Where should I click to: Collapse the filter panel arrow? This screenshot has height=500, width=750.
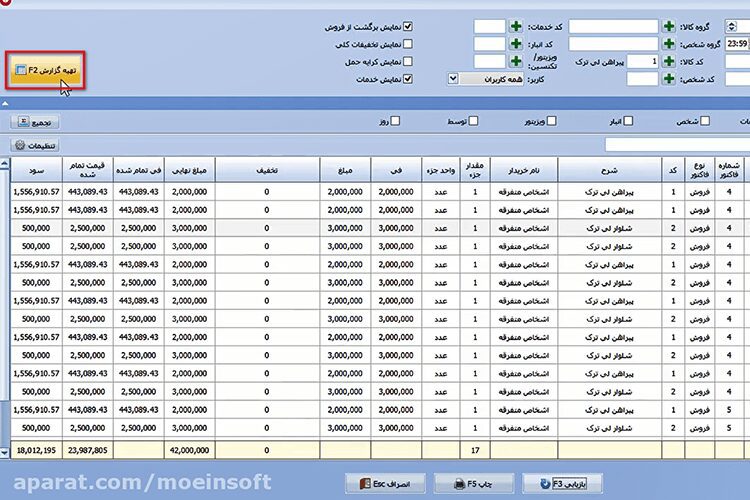tap(5, 103)
